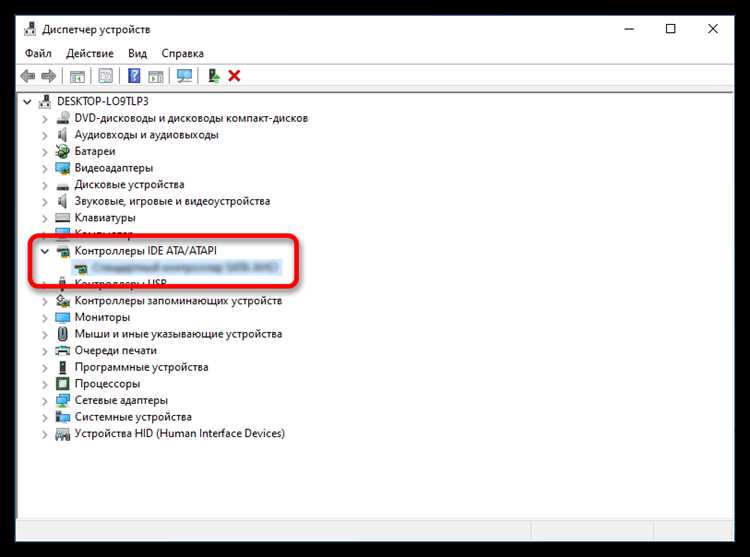Select Очереди печати label
The width and height of the screenshot is (750, 557).
pos(115,350)
